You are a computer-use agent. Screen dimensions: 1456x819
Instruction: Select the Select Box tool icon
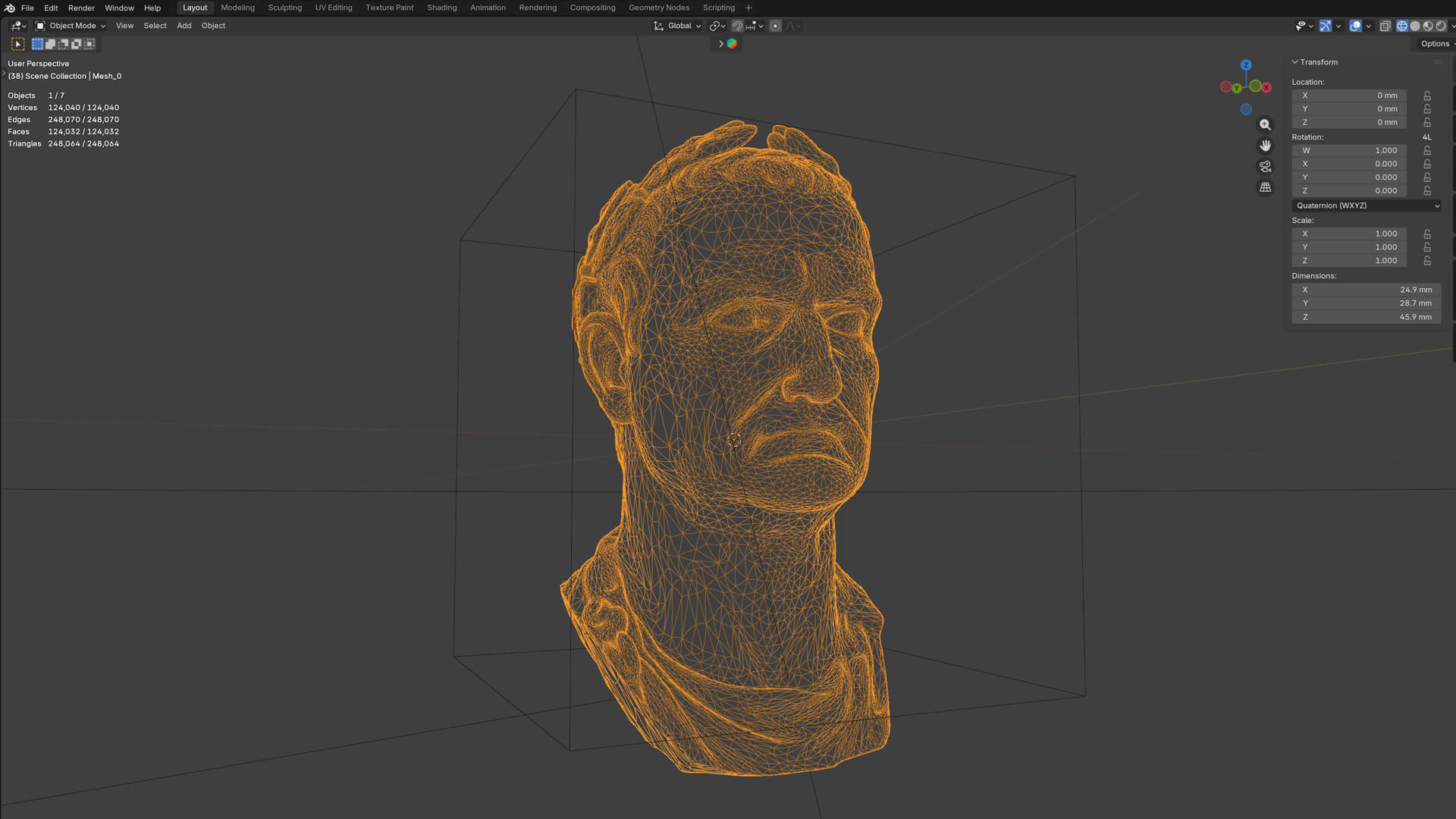click(x=18, y=44)
